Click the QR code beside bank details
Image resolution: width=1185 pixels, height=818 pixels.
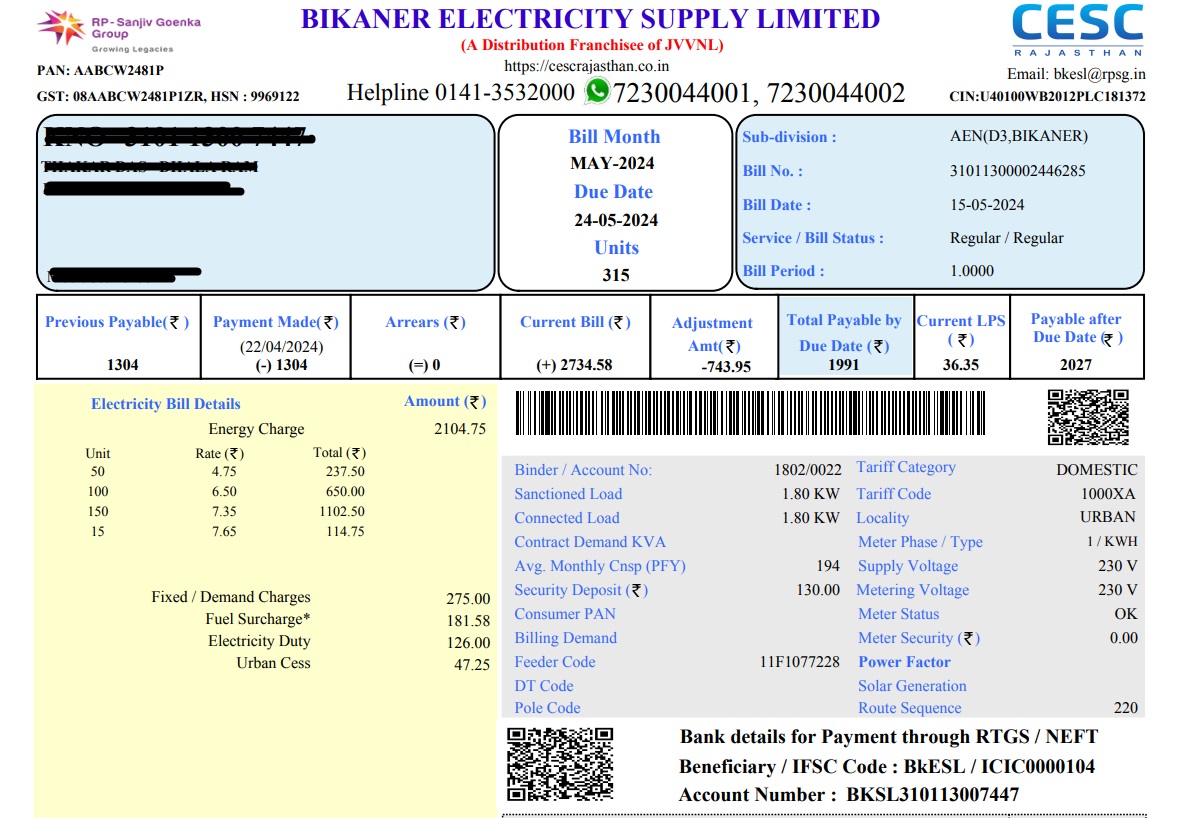coord(559,765)
